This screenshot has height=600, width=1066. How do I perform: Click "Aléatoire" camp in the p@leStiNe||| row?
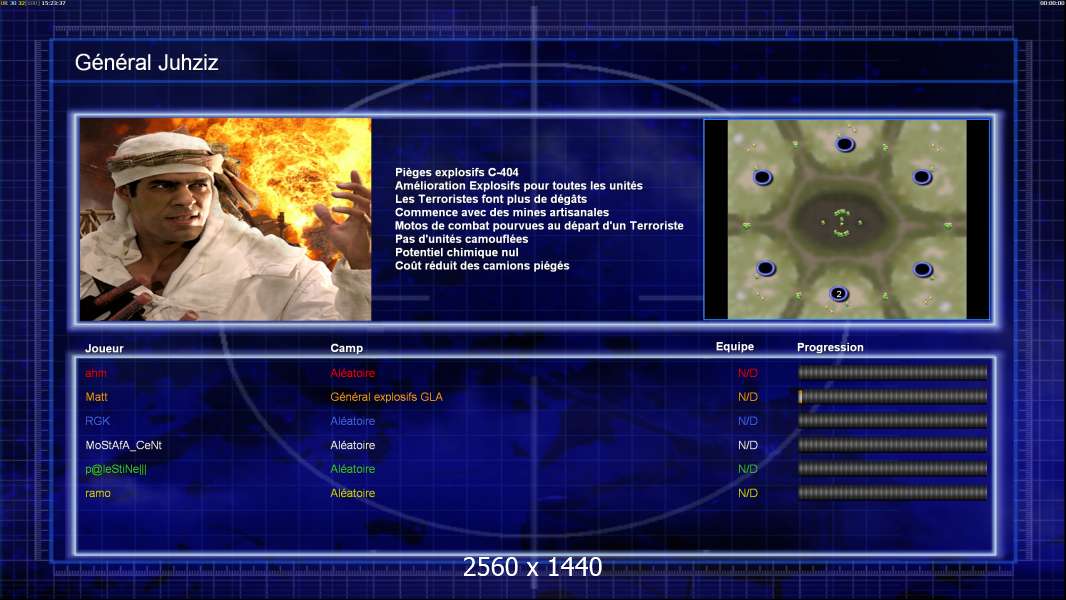(352, 469)
